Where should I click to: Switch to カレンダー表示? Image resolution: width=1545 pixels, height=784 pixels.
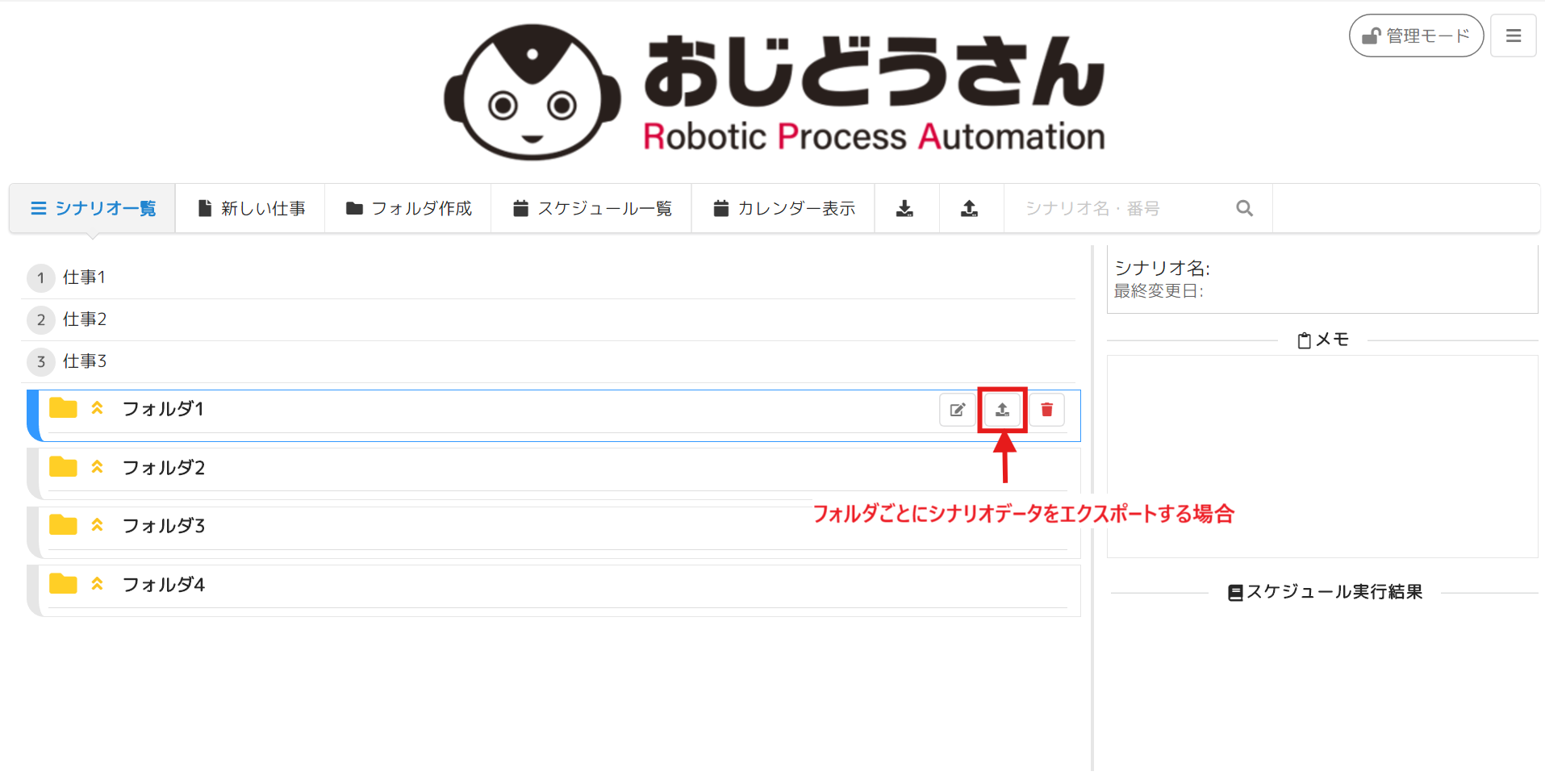coord(783,208)
